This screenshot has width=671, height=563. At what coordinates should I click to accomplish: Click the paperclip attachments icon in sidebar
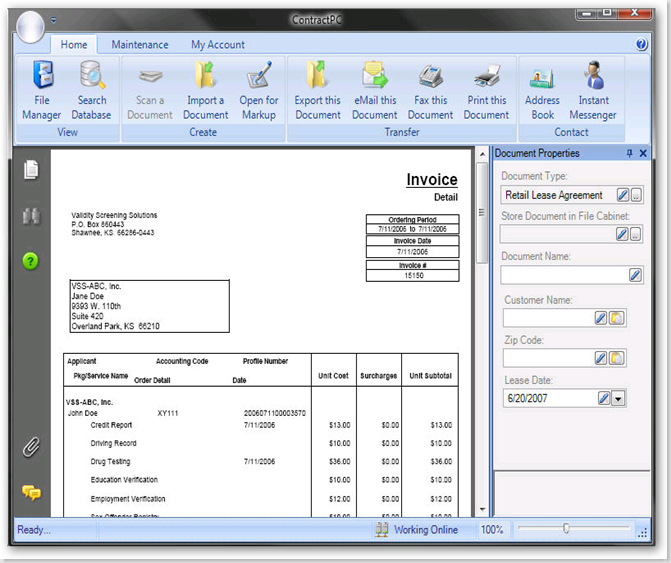(x=31, y=447)
